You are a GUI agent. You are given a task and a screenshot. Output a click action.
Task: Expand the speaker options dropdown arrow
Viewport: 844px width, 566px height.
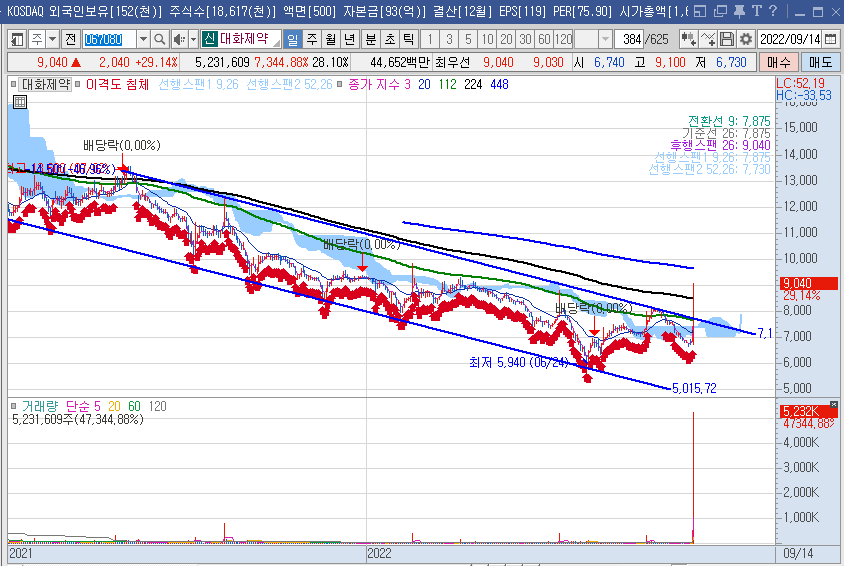193,39
